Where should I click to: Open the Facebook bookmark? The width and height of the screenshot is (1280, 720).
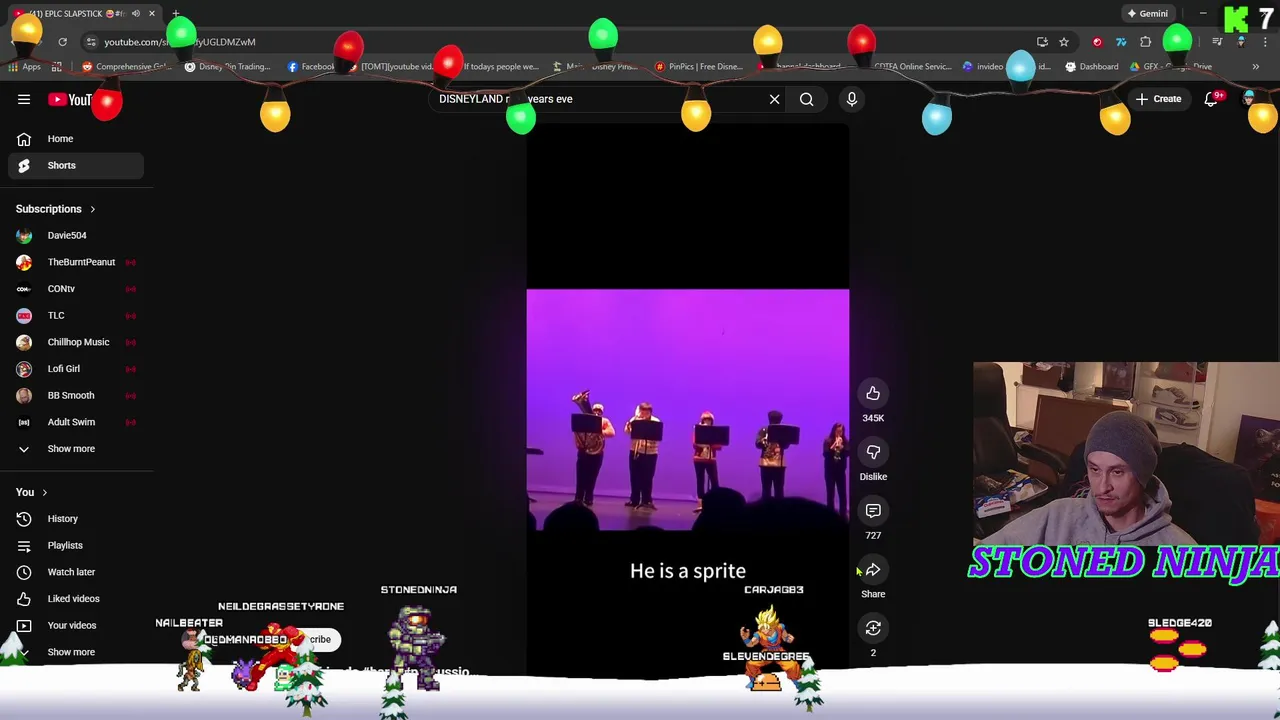(x=310, y=67)
